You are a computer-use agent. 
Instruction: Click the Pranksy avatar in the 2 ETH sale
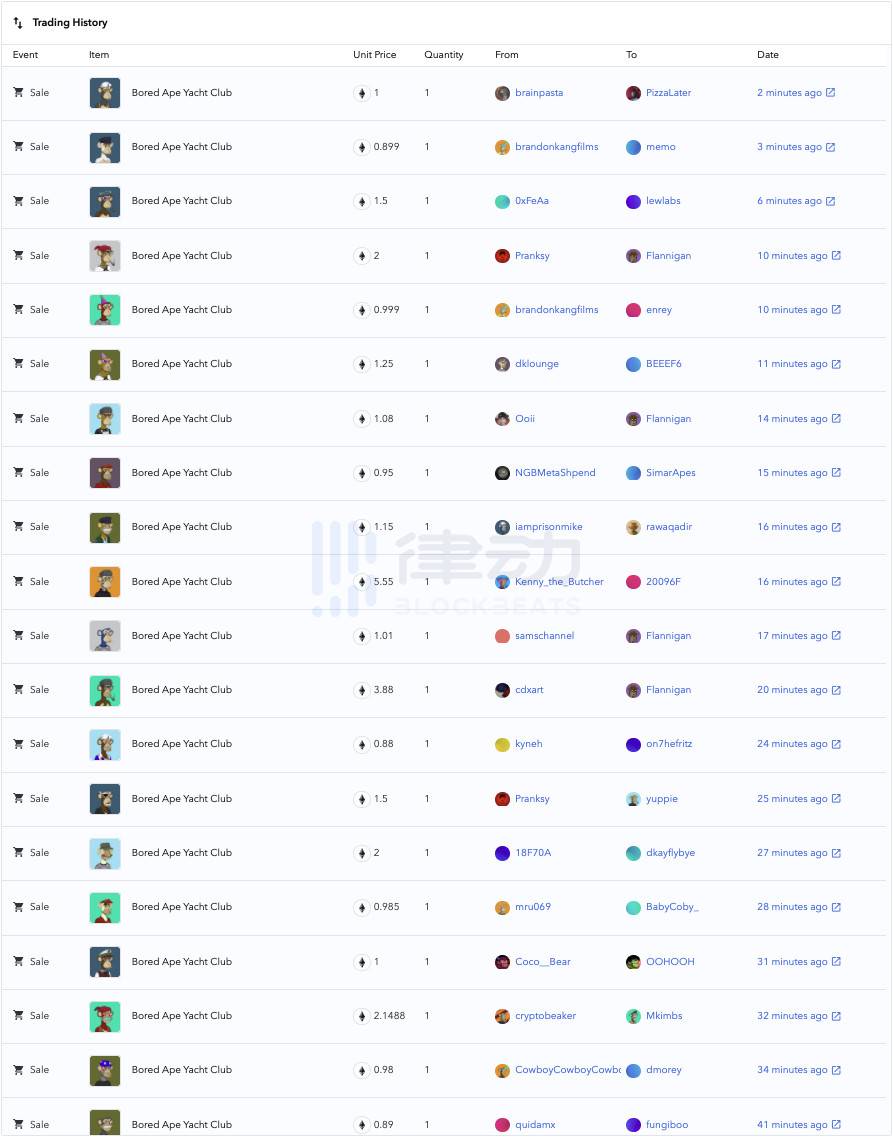pos(503,256)
